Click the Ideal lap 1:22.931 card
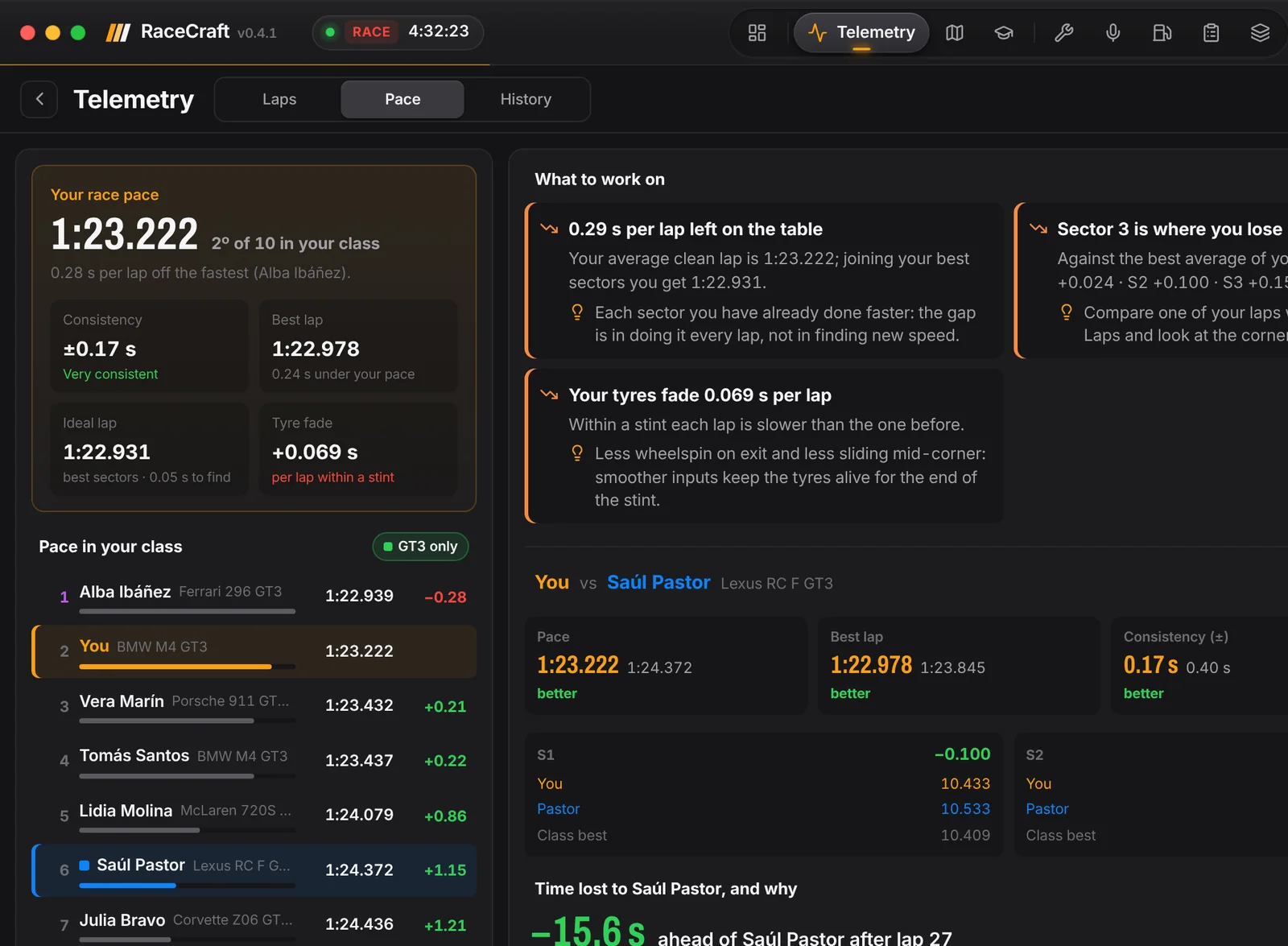The image size is (1288, 946). (150, 449)
